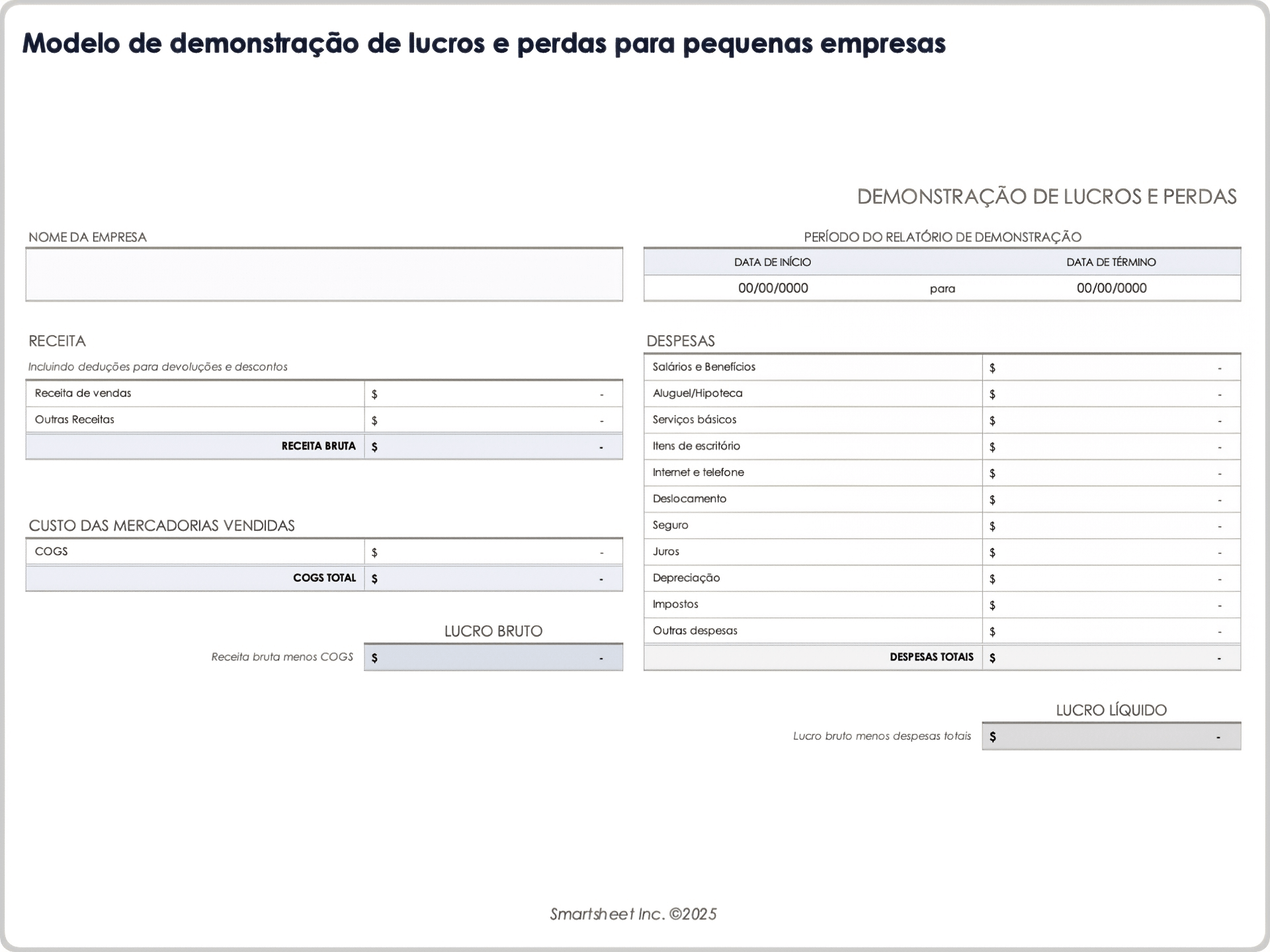This screenshot has width=1270, height=952.
Task: Select the DATA DE TÉRMINO date cell
Action: (1111, 288)
